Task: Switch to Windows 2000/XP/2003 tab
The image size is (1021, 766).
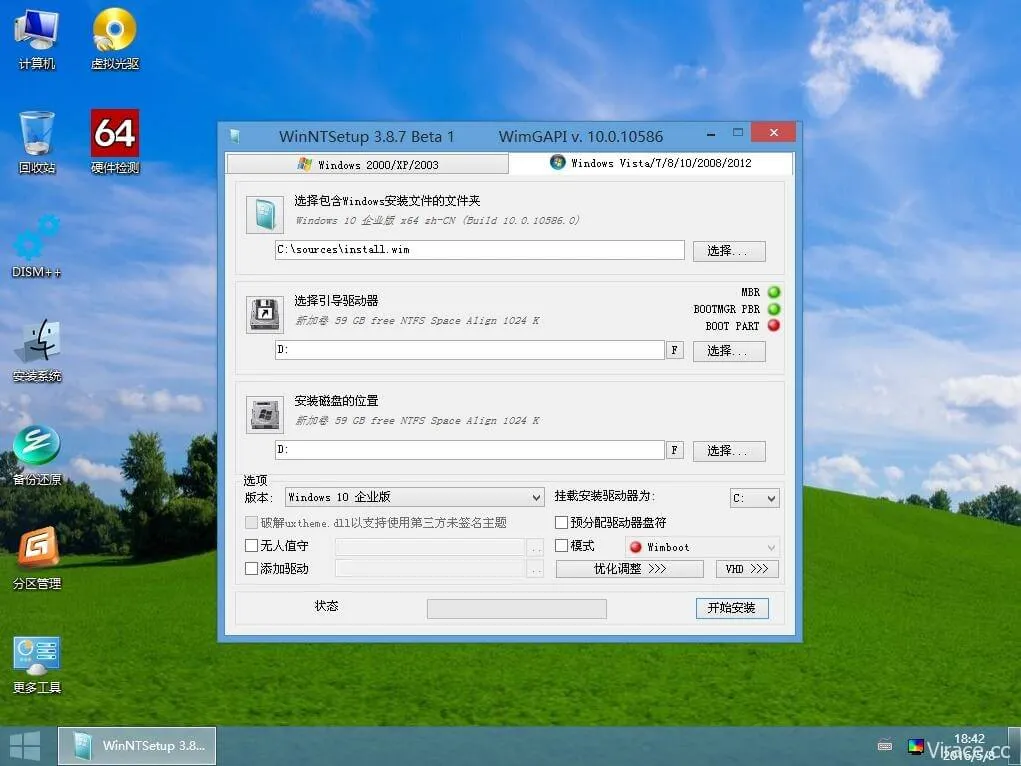Action: (x=367, y=165)
